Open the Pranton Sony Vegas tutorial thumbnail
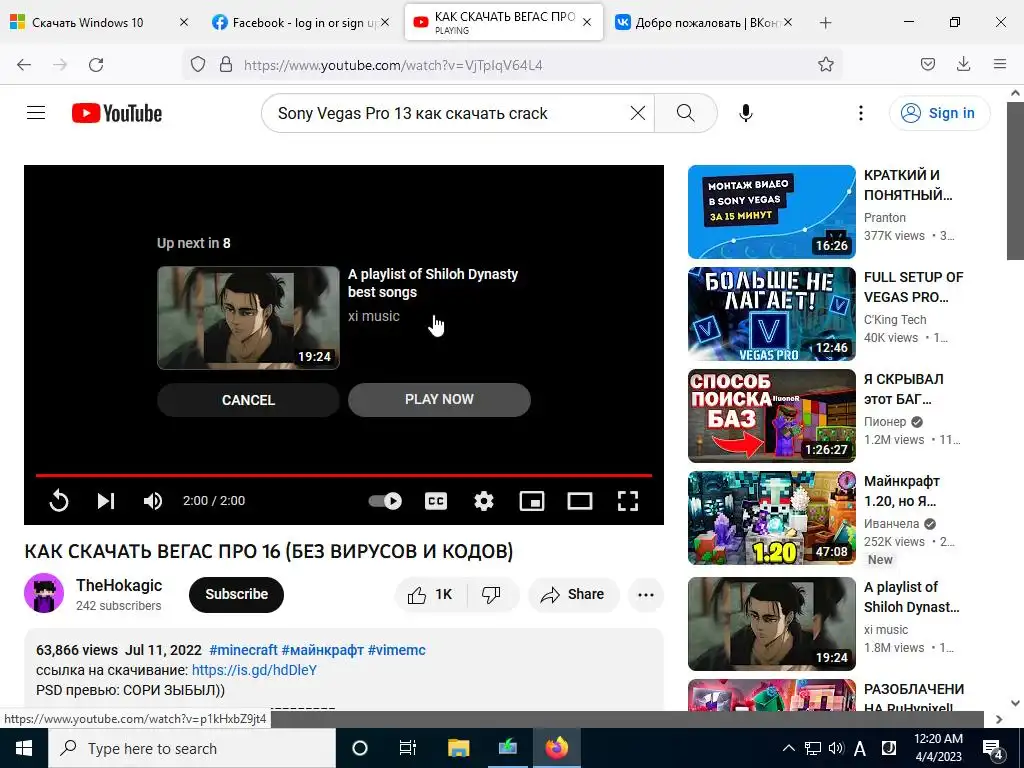 click(771, 212)
